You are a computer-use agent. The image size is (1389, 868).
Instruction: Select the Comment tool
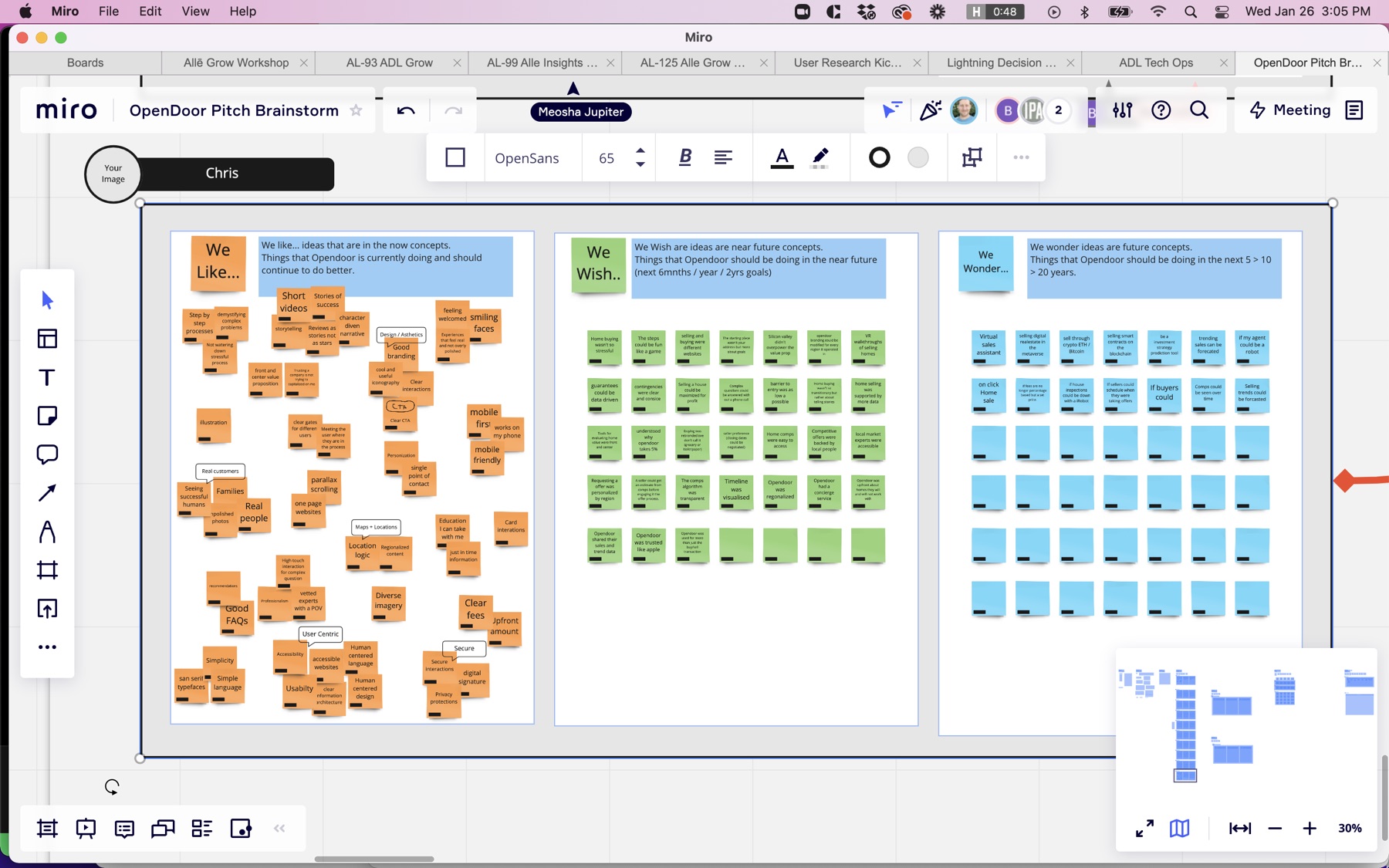(47, 454)
